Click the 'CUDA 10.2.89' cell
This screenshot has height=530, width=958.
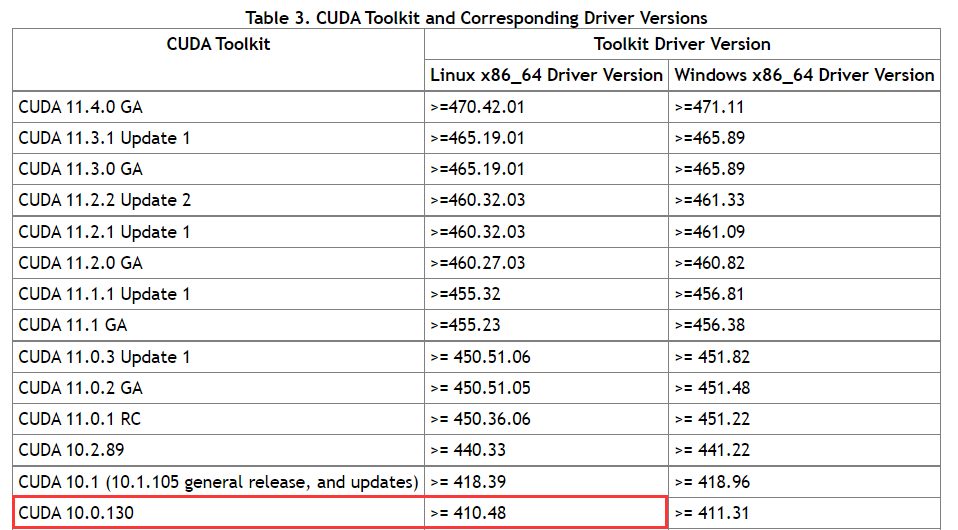point(218,451)
